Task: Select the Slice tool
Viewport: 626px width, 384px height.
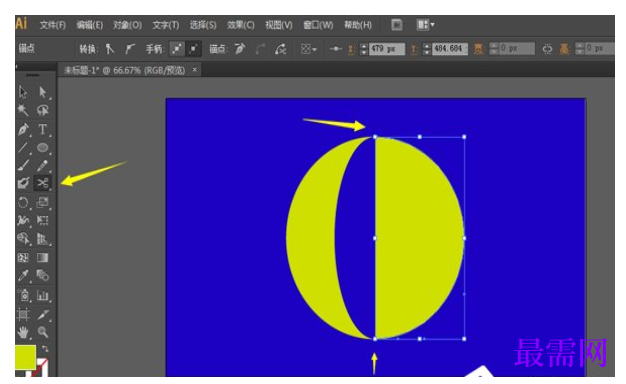Action: (x=42, y=315)
